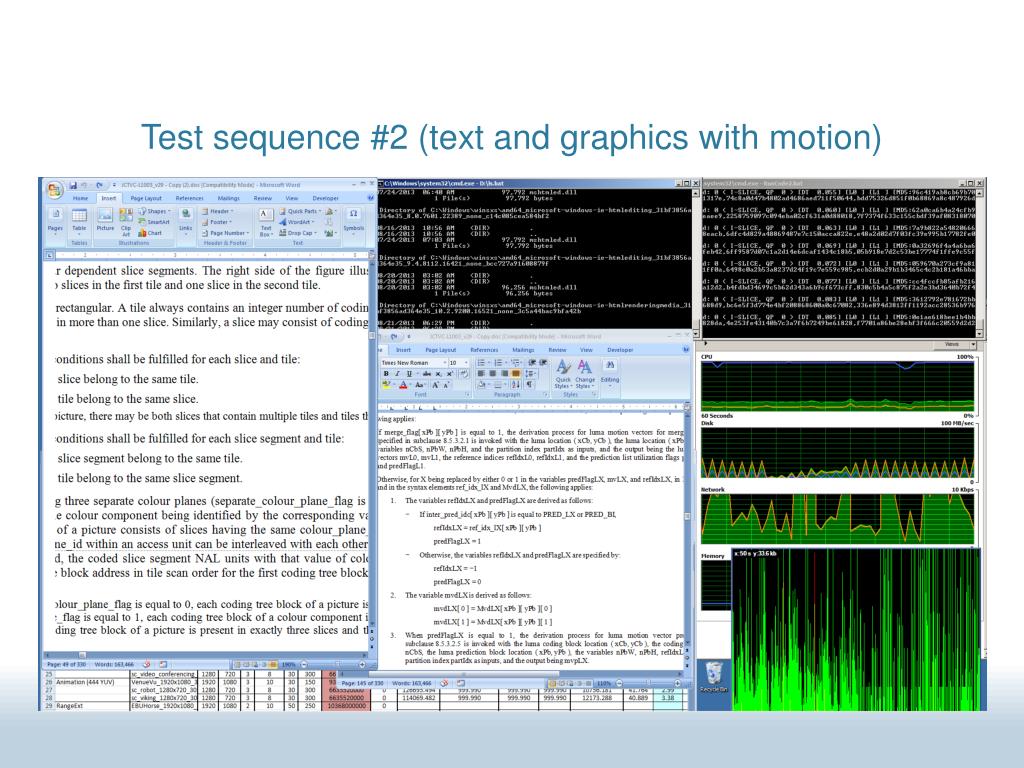Toggle Bold in the second Word window

tap(386, 374)
